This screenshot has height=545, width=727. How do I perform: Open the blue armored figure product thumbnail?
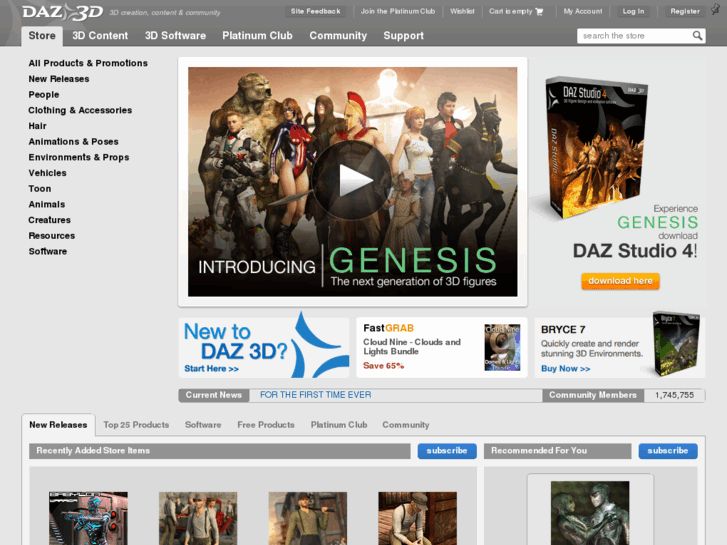click(x=88, y=519)
